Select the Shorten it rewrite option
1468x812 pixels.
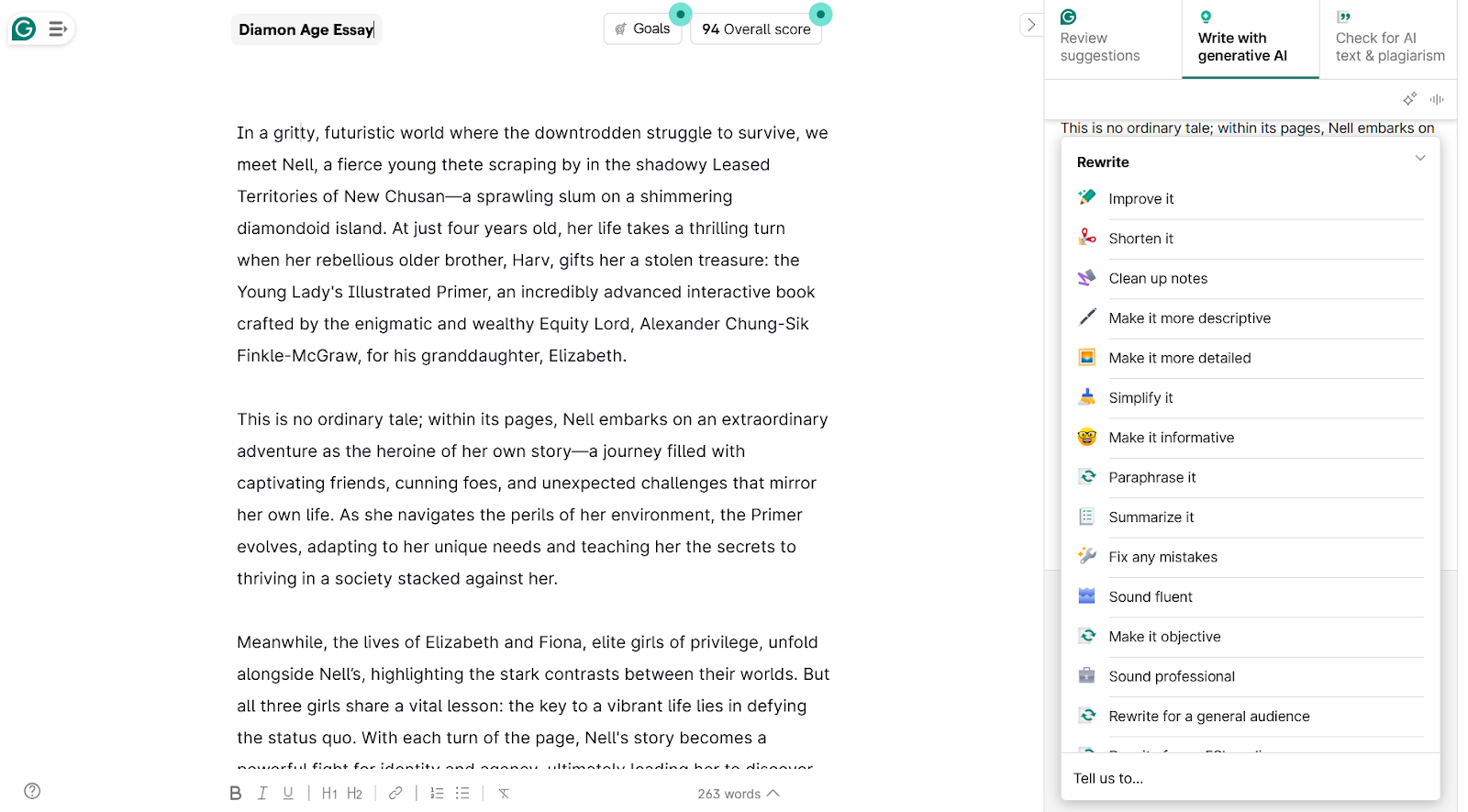coord(1140,239)
